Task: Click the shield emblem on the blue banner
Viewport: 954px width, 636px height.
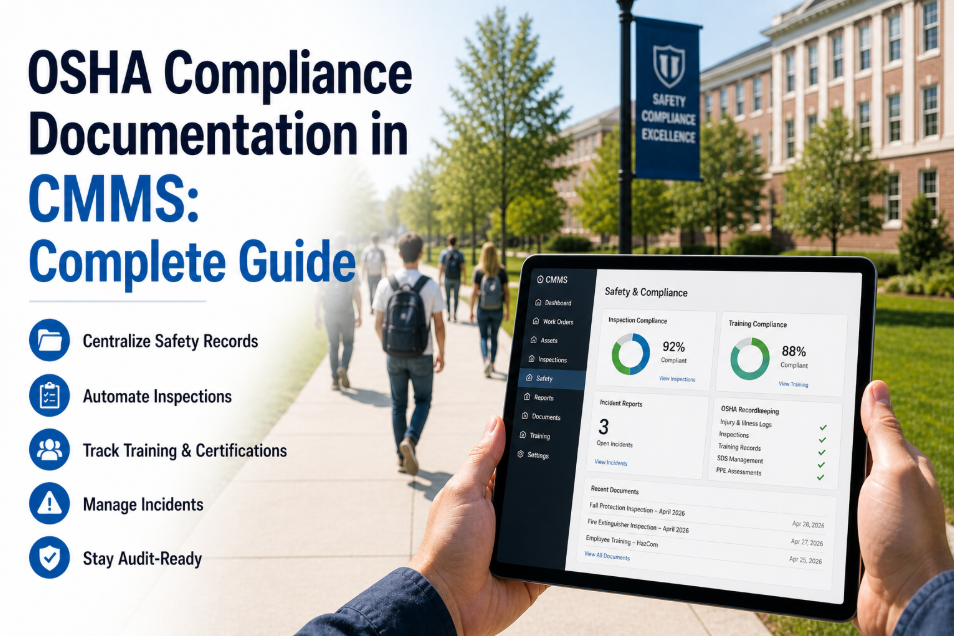Action: coord(669,64)
